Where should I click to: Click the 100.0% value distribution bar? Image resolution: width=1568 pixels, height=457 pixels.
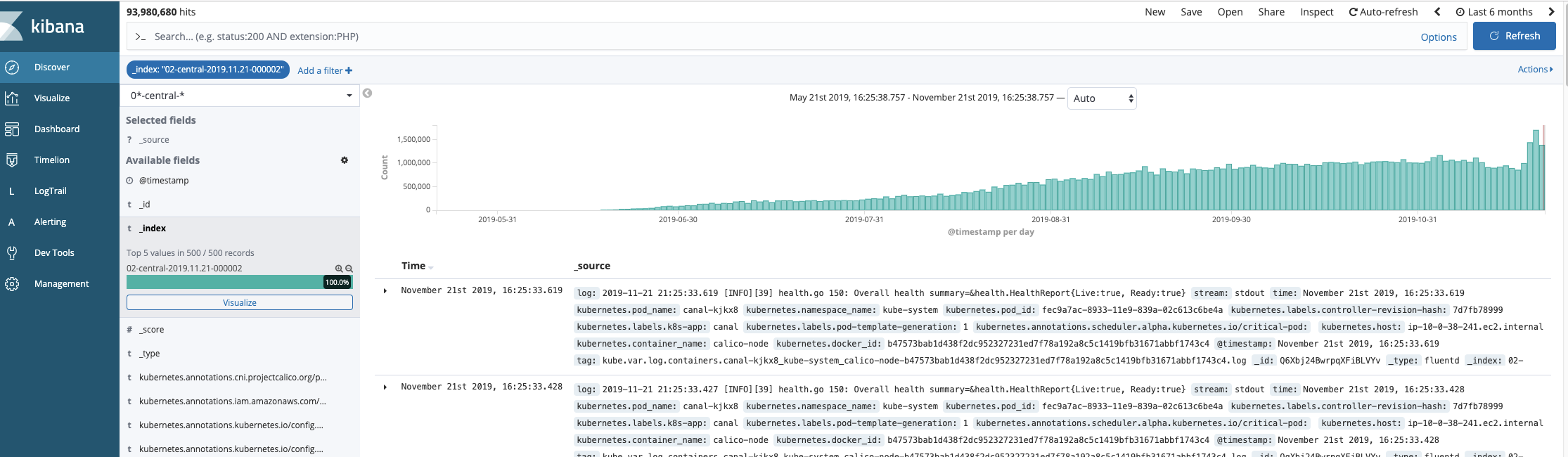pyautogui.click(x=239, y=282)
